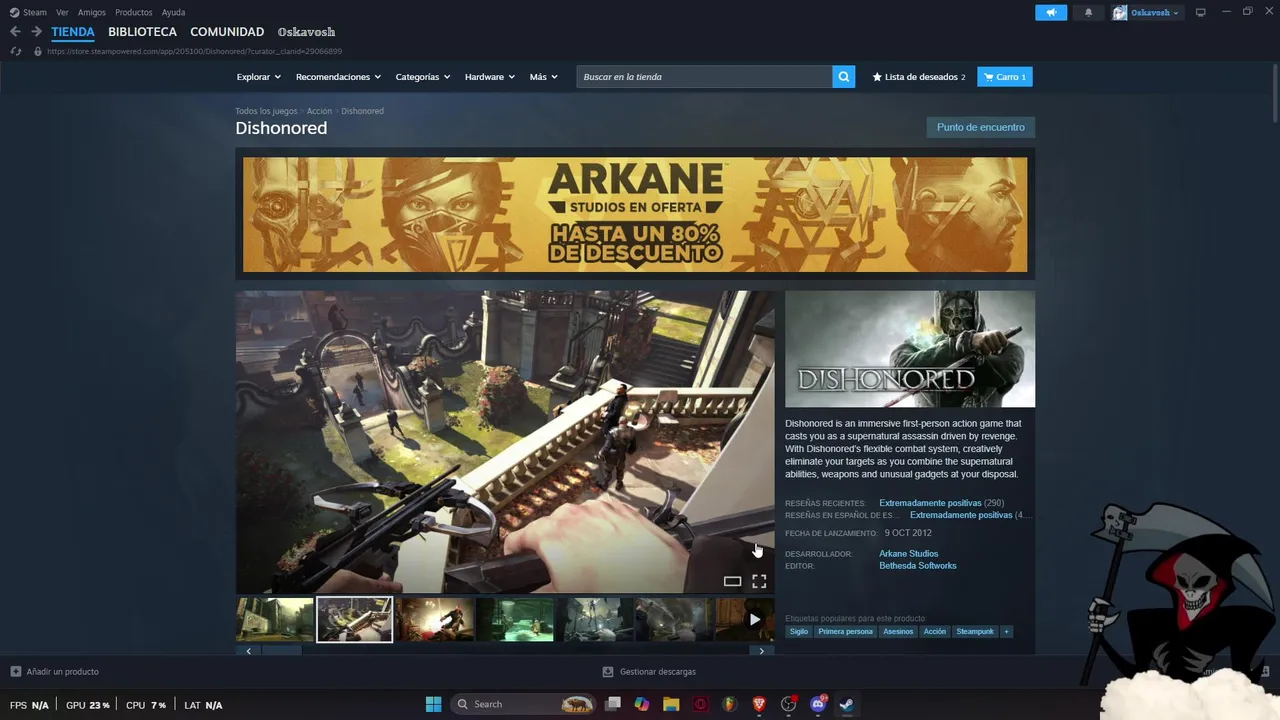Viewport: 1280px width, 720px height.
Task: Open the Arkane Studios developer link
Action: (x=908, y=554)
